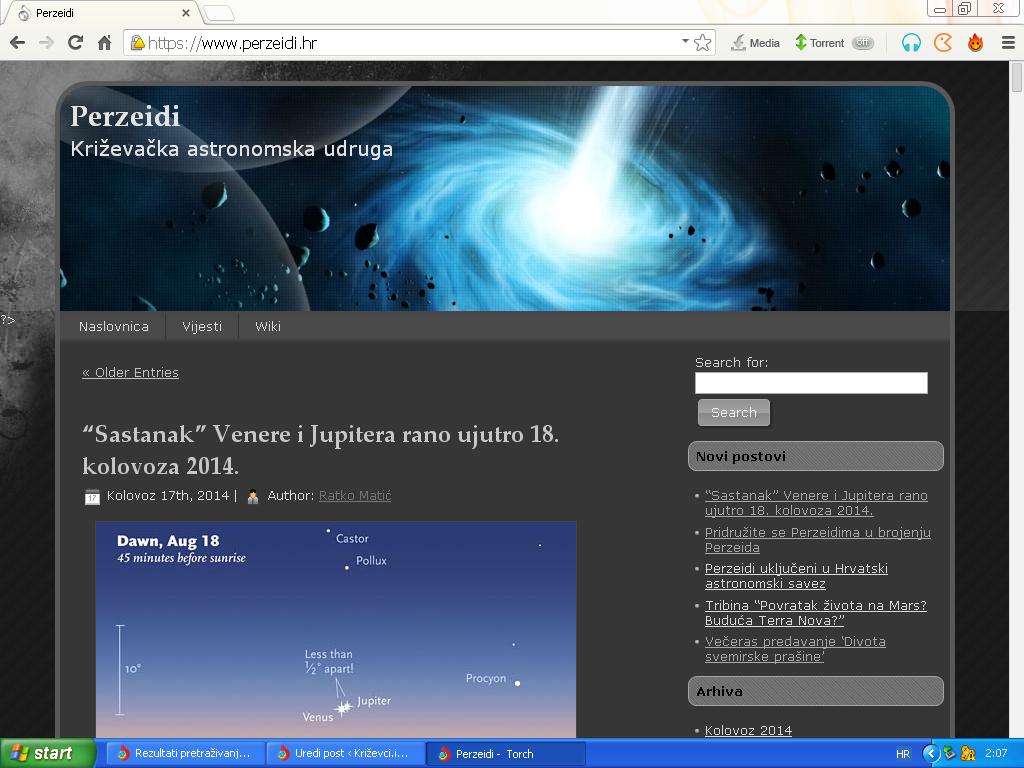Open the Windows start menu
Viewport: 1024px width, 768px height.
click(x=47, y=754)
